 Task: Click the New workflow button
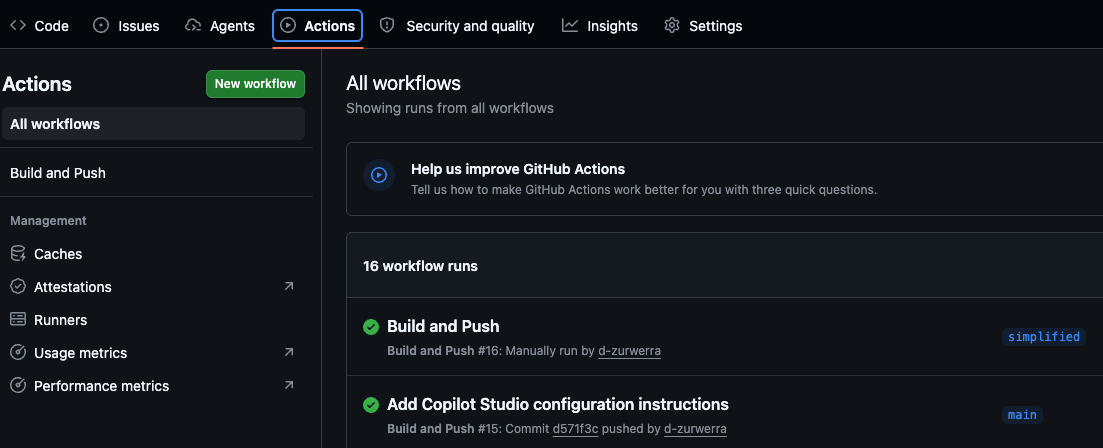tap(255, 84)
